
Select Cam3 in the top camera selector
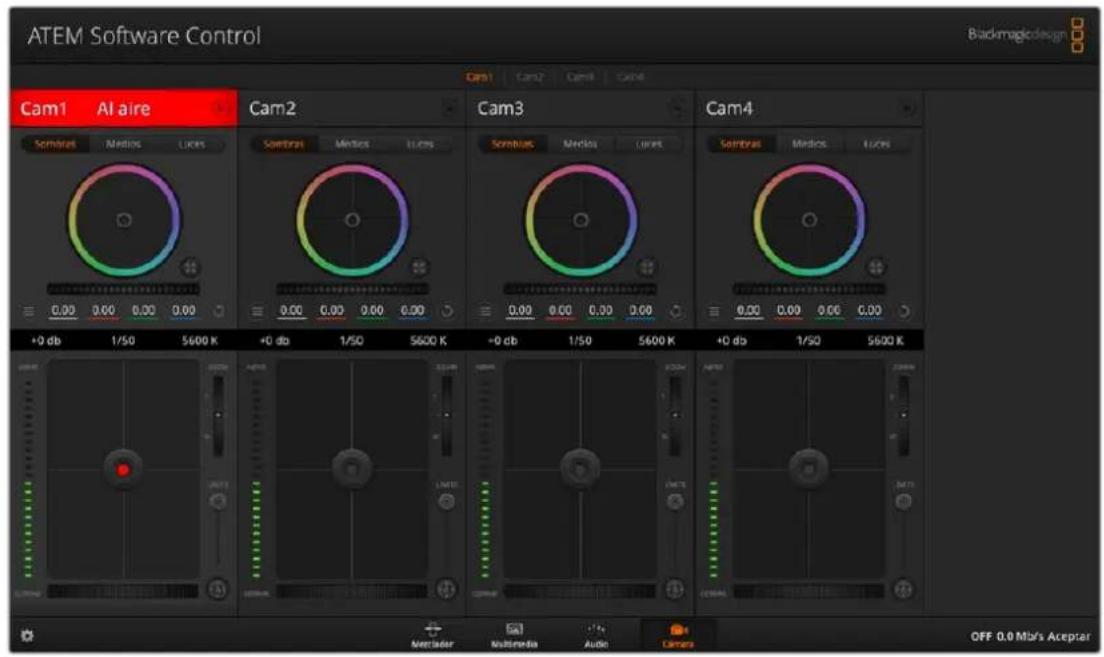580,77
